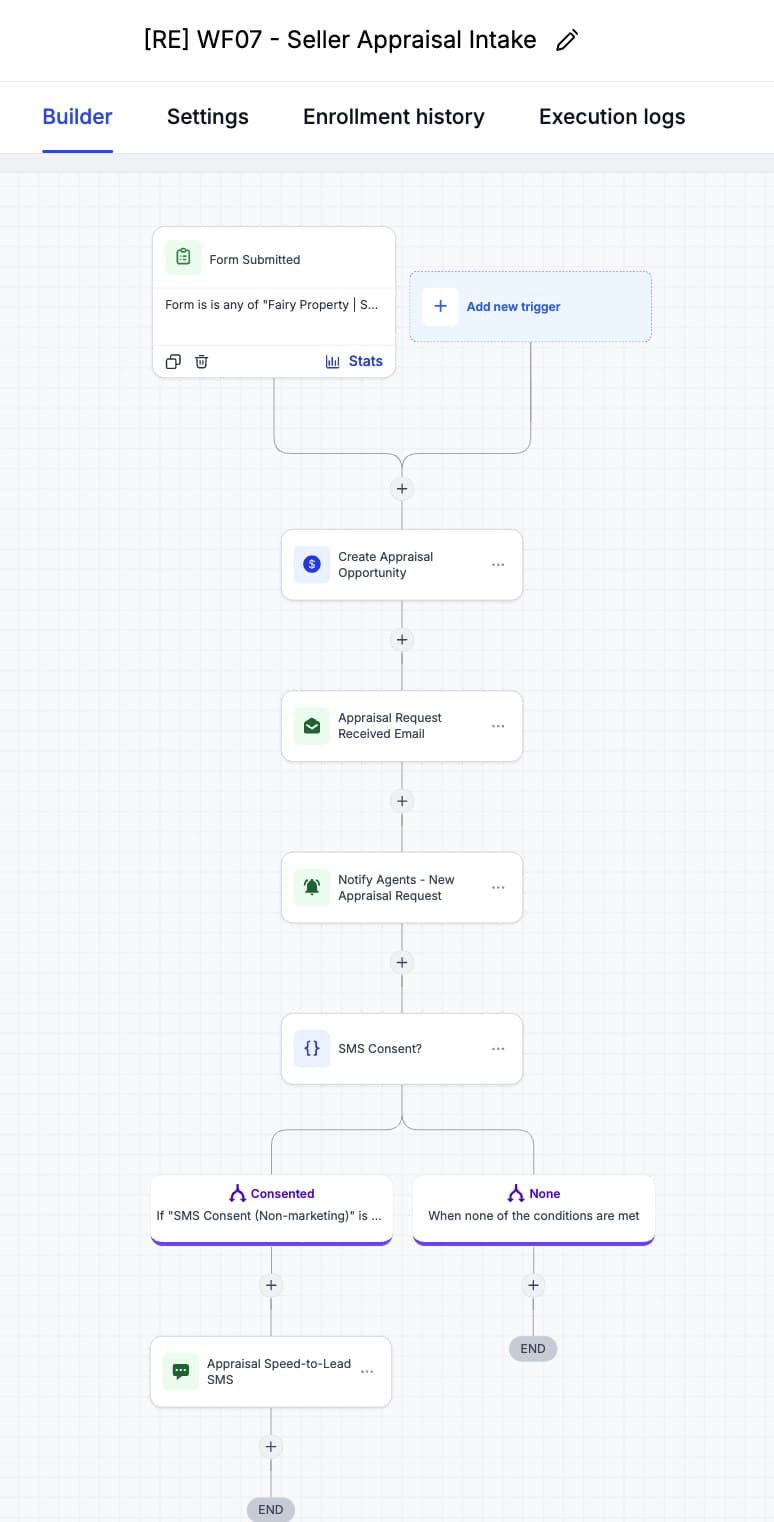View the Execution logs tab
This screenshot has height=1522, width=774.
(612, 116)
